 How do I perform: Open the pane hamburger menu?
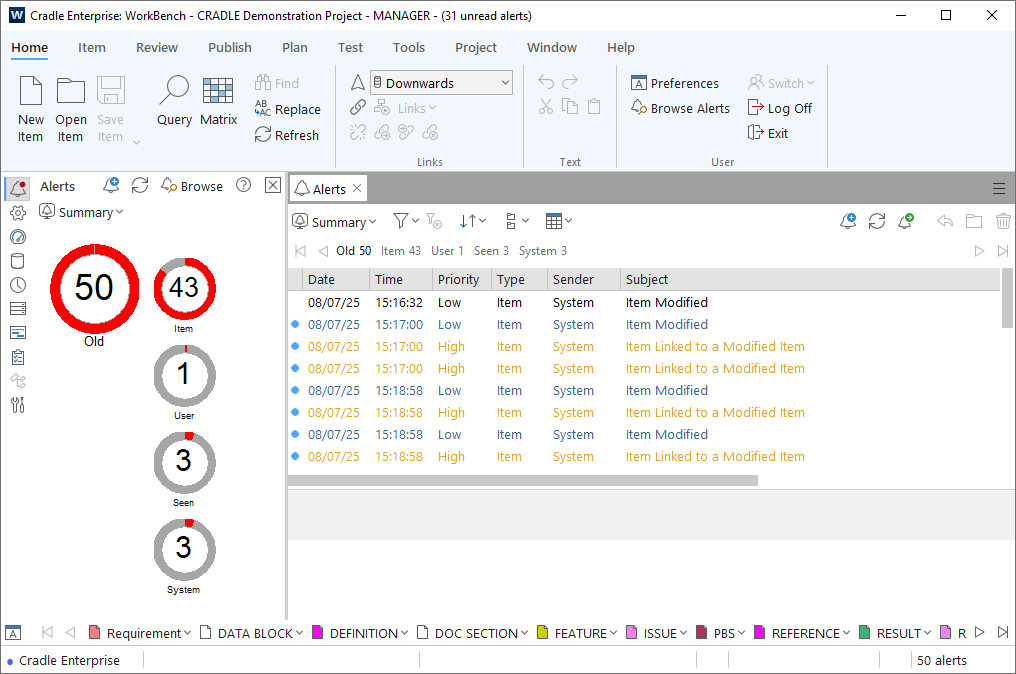point(999,189)
